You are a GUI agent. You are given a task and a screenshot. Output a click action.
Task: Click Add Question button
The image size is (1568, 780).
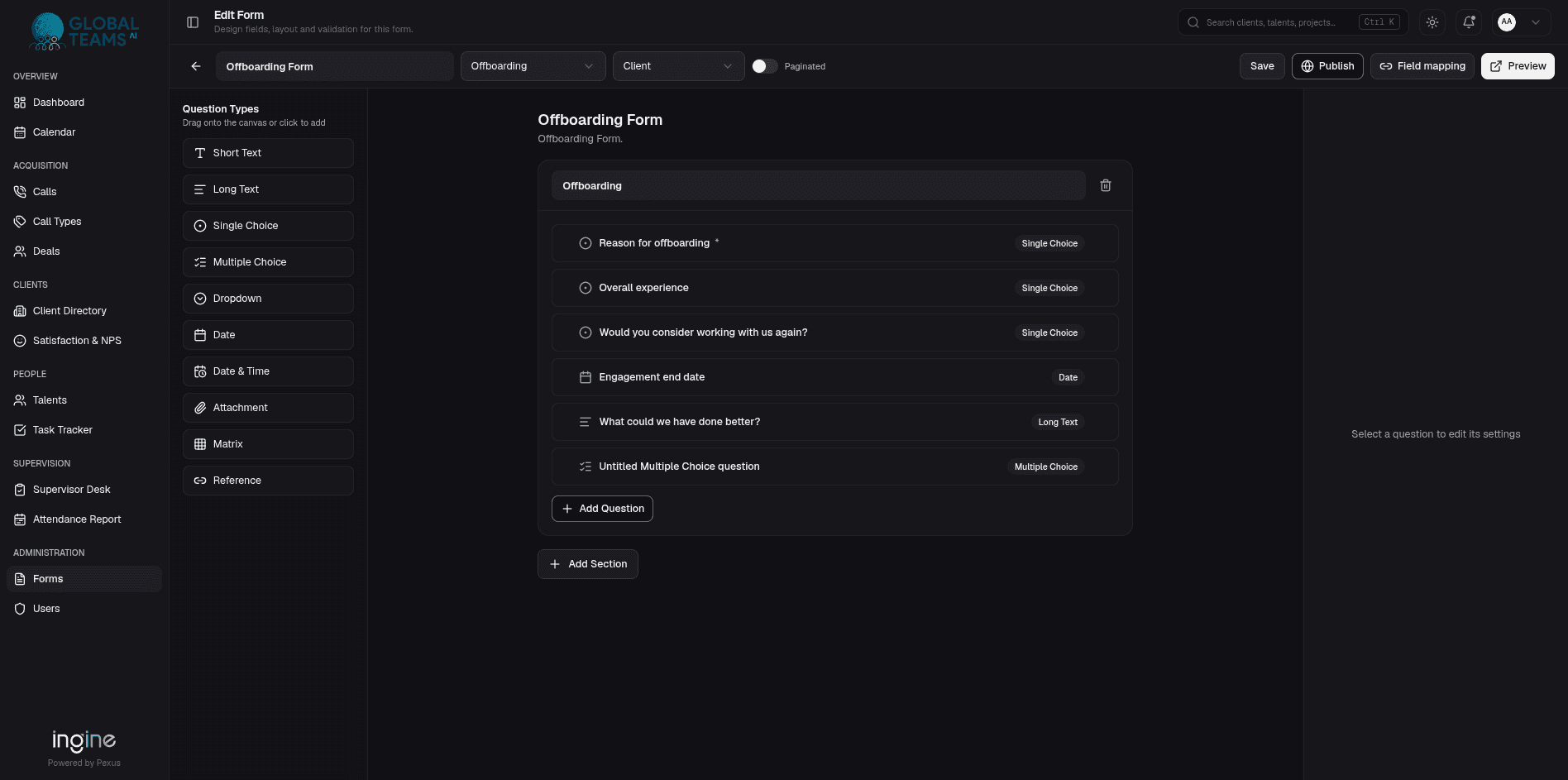[x=602, y=509]
